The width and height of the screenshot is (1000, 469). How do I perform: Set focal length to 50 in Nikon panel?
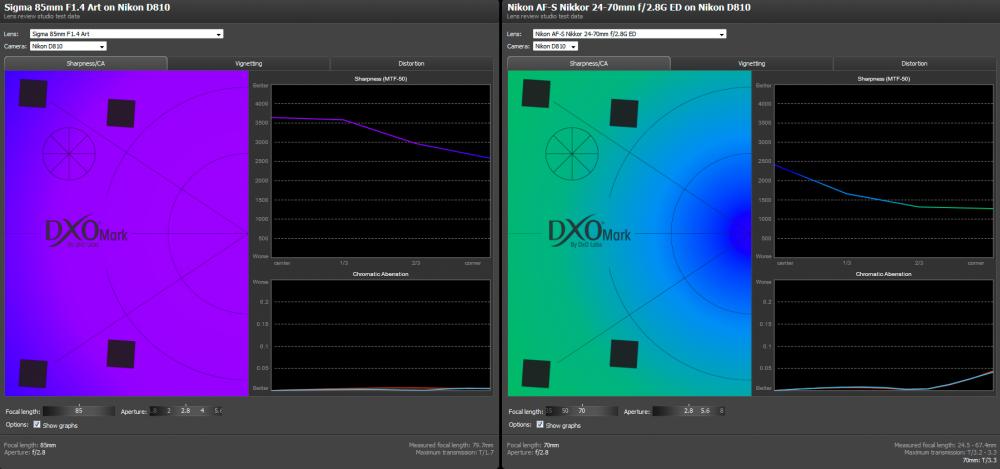pyautogui.click(x=564, y=411)
